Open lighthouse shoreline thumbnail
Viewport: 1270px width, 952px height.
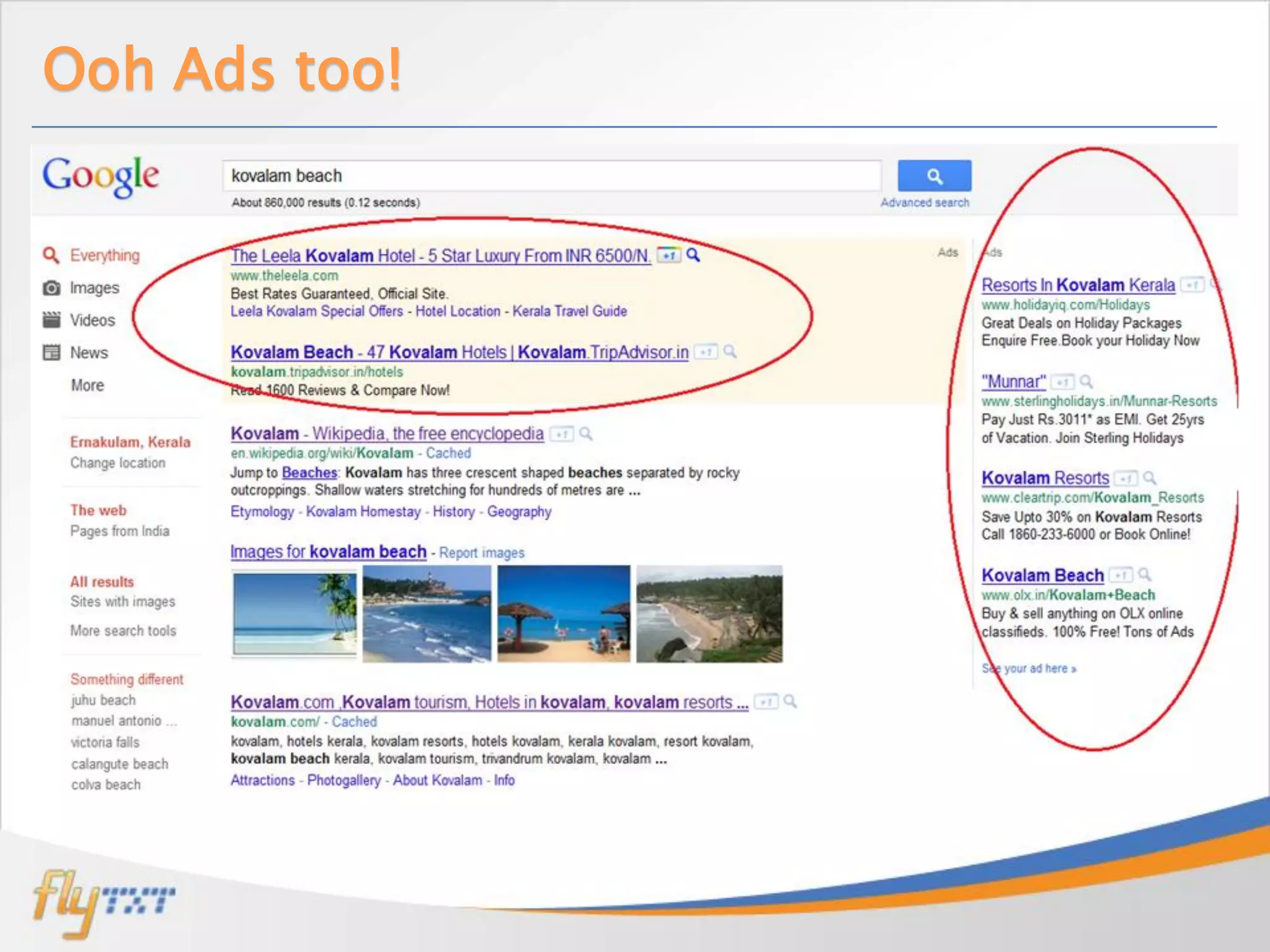point(427,614)
